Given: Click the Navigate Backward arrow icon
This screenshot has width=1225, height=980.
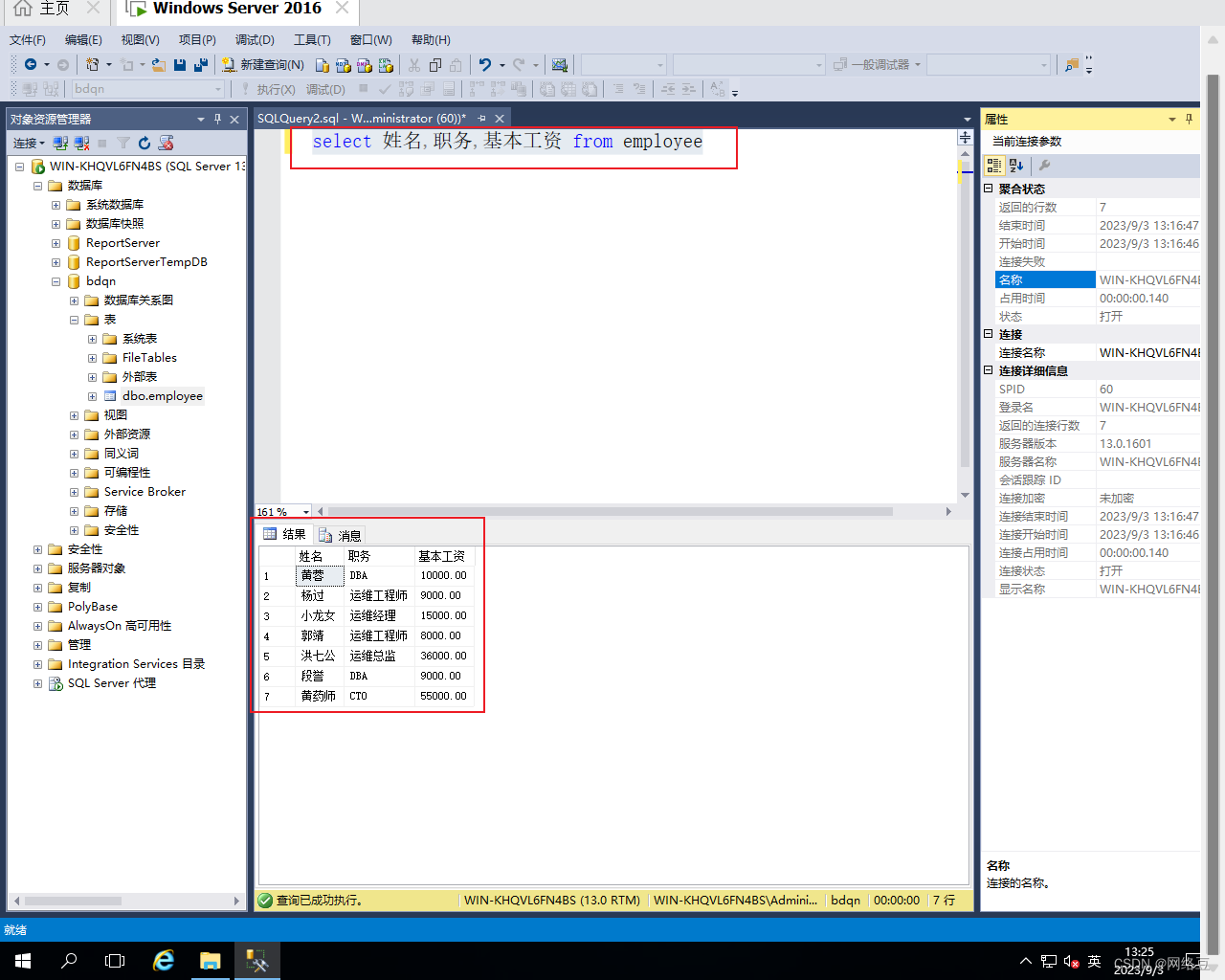Looking at the screenshot, I should point(31,64).
